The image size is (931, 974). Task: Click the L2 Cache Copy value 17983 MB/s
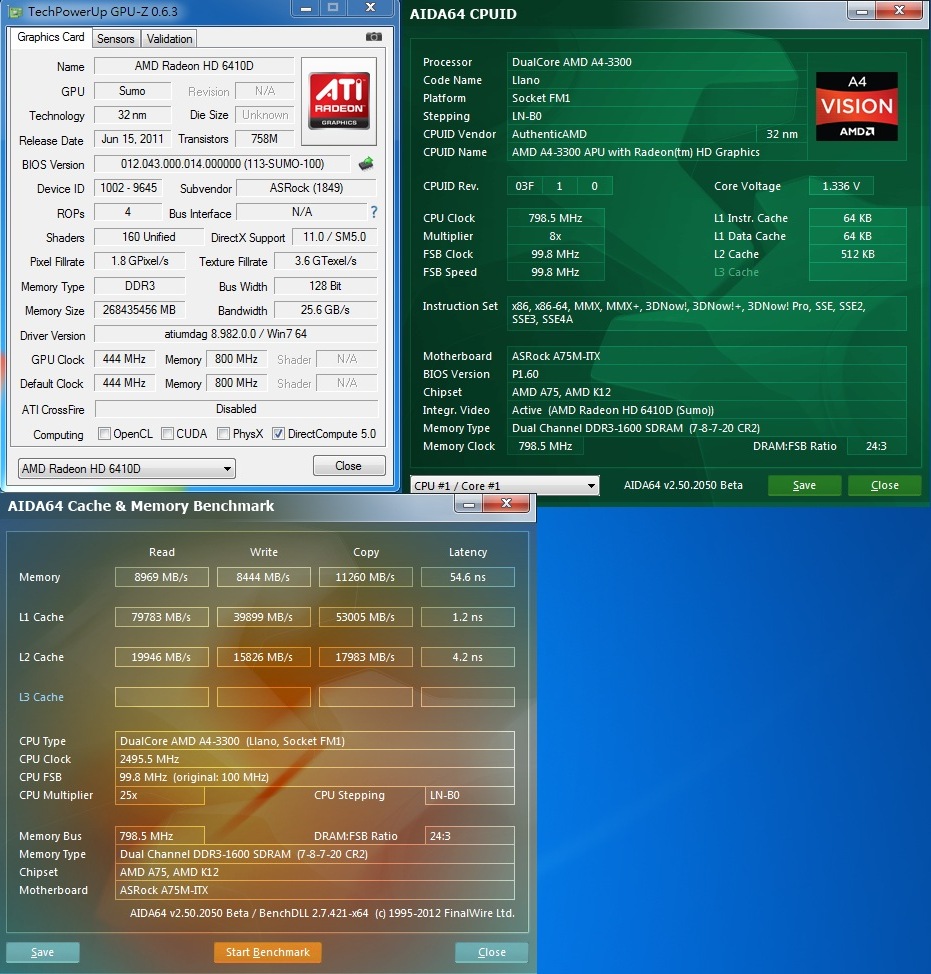click(x=365, y=657)
